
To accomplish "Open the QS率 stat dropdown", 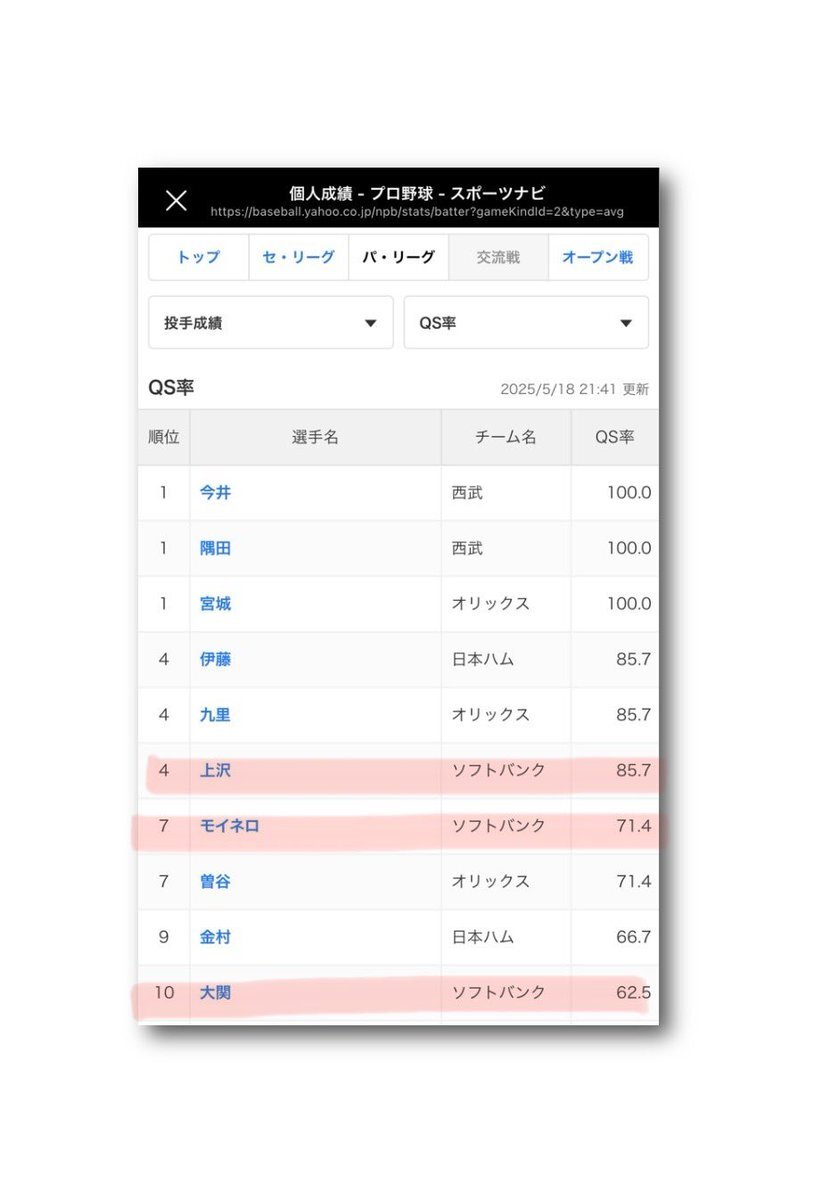I will (526, 323).
